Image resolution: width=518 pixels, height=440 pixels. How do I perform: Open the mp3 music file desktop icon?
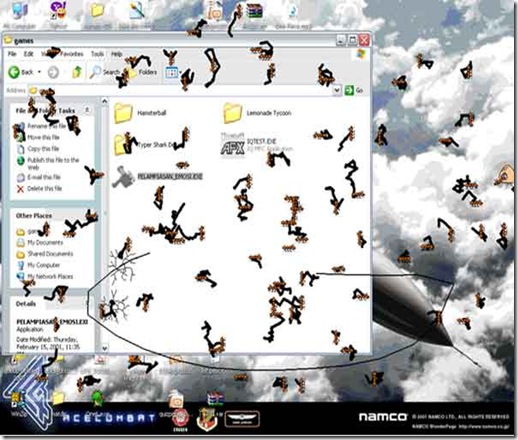pos(293,11)
